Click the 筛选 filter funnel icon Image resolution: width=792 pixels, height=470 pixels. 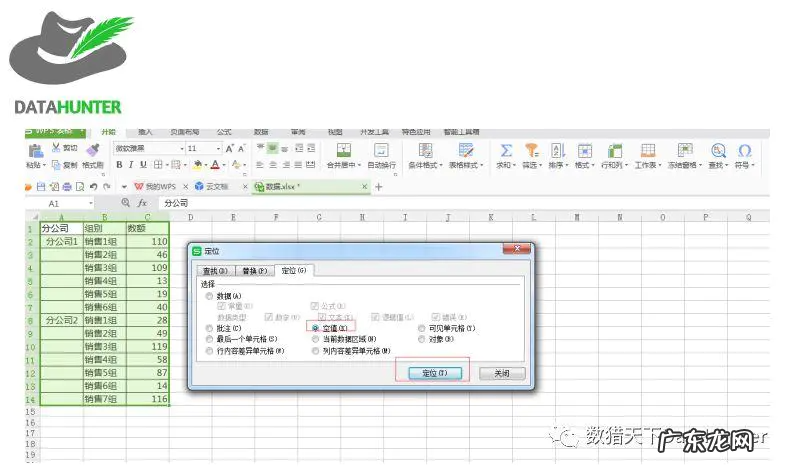tap(531, 150)
